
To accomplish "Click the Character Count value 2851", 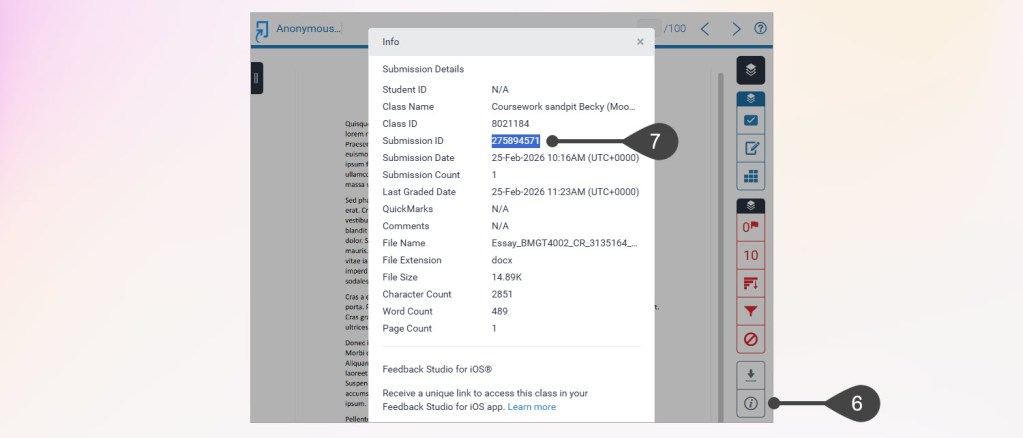I will pos(502,294).
